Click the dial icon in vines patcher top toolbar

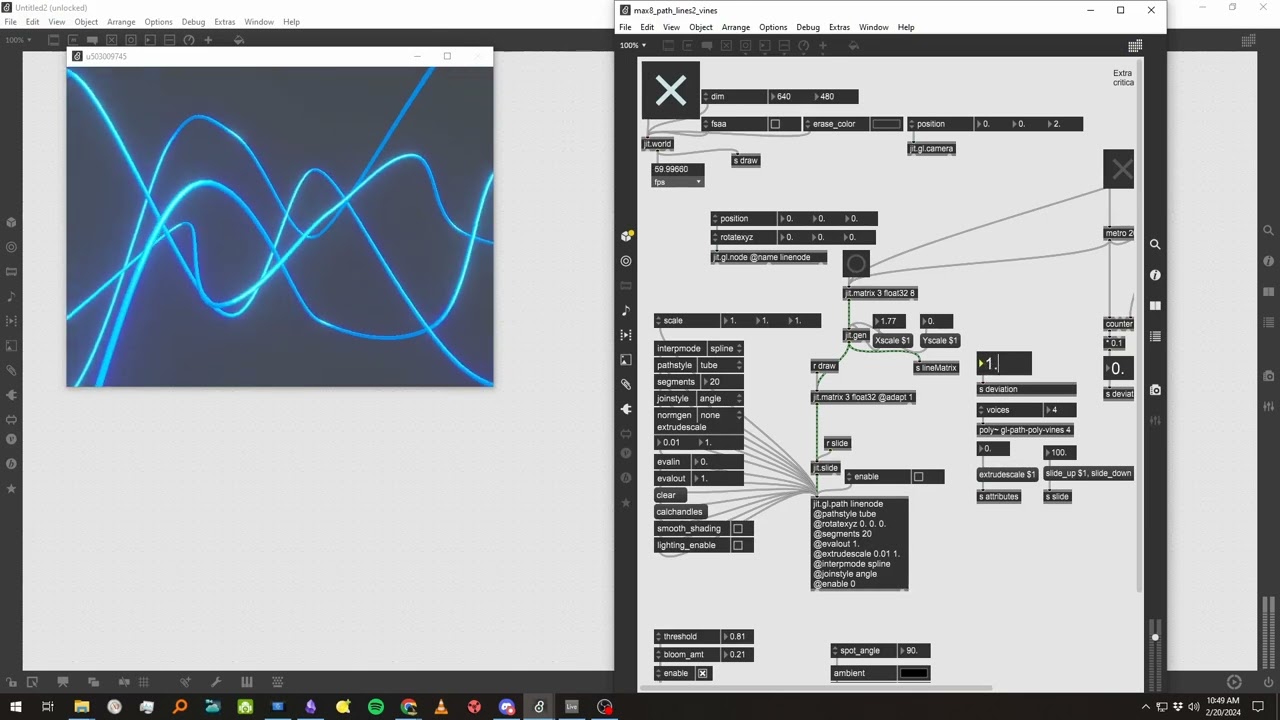point(805,46)
